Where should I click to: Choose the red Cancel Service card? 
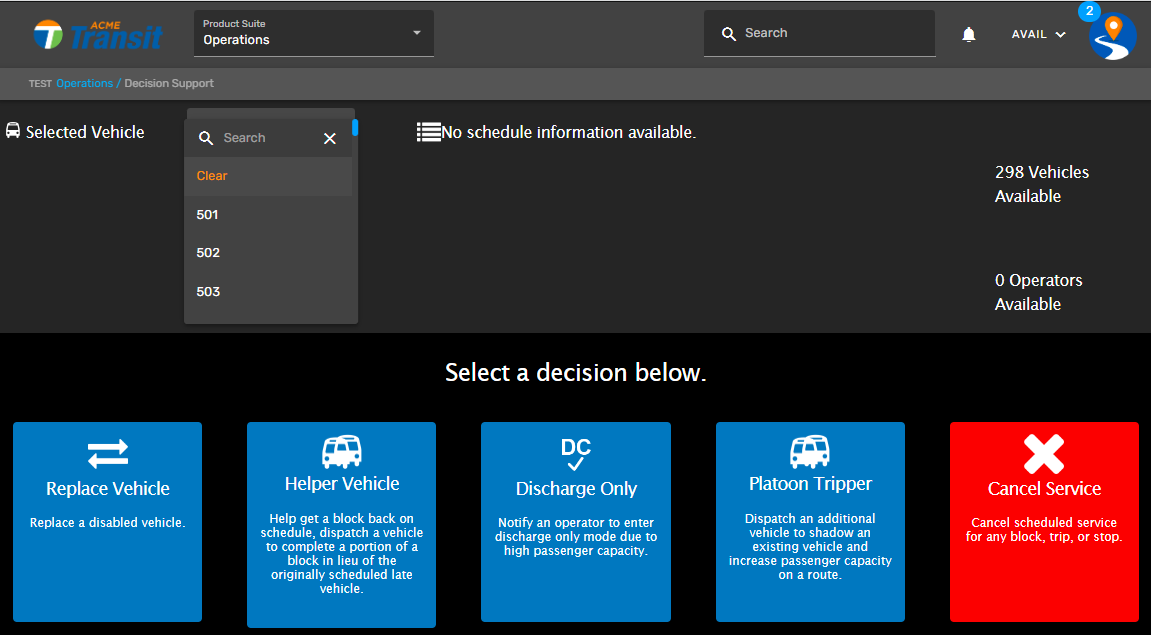pyautogui.click(x=1045, y=522)
